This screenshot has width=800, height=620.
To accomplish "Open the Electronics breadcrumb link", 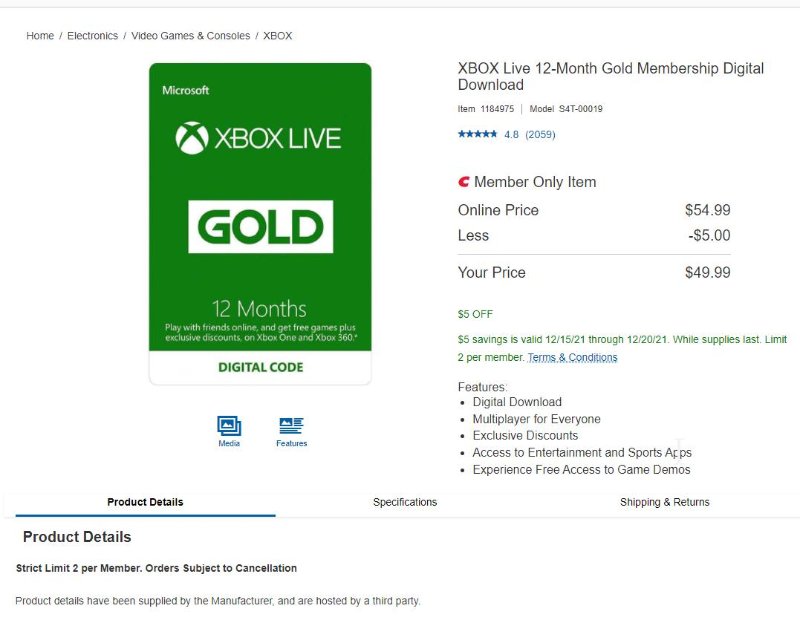I will coord(92,36).
